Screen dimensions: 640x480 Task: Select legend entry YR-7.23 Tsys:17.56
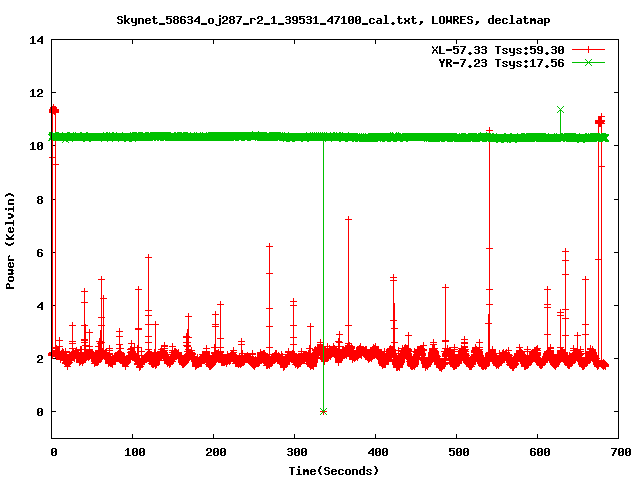click(501, 63)
